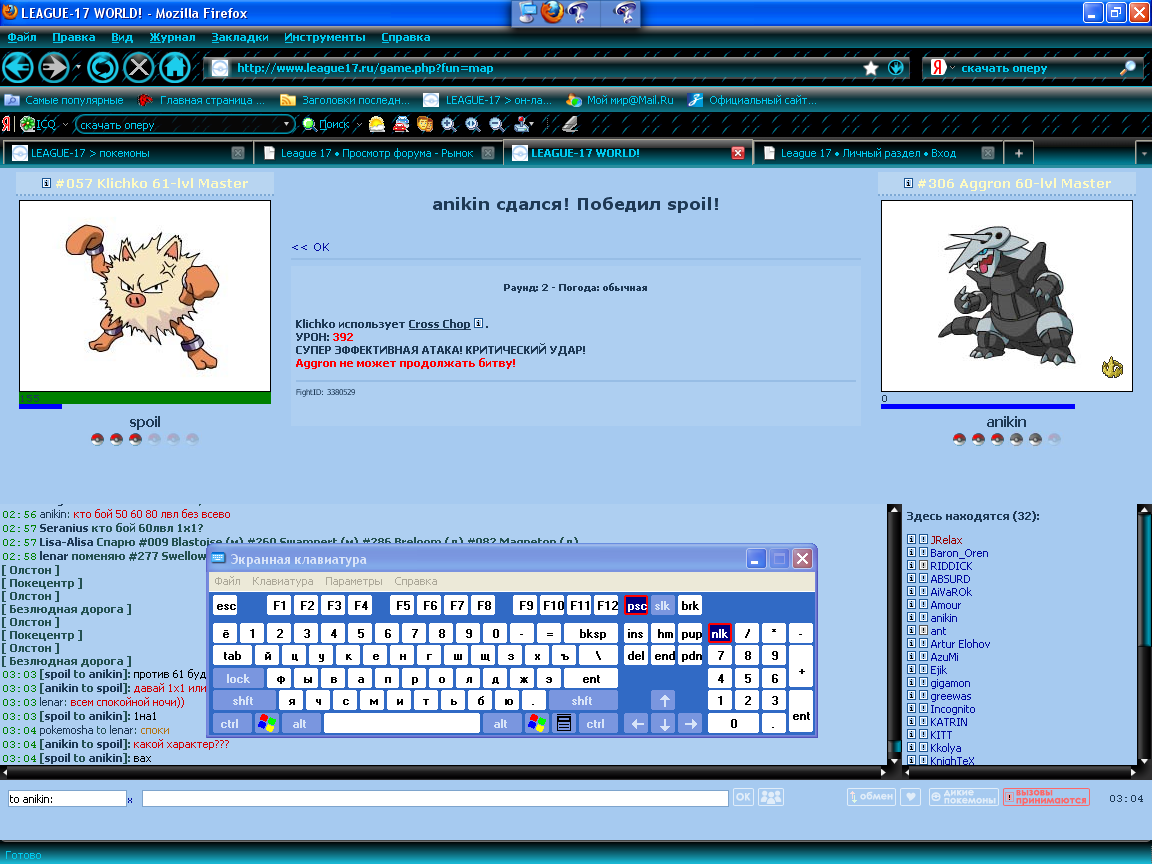Click Klichko green health bar
The width and height of the screenshot is (1152, 864).
[145, 398]
